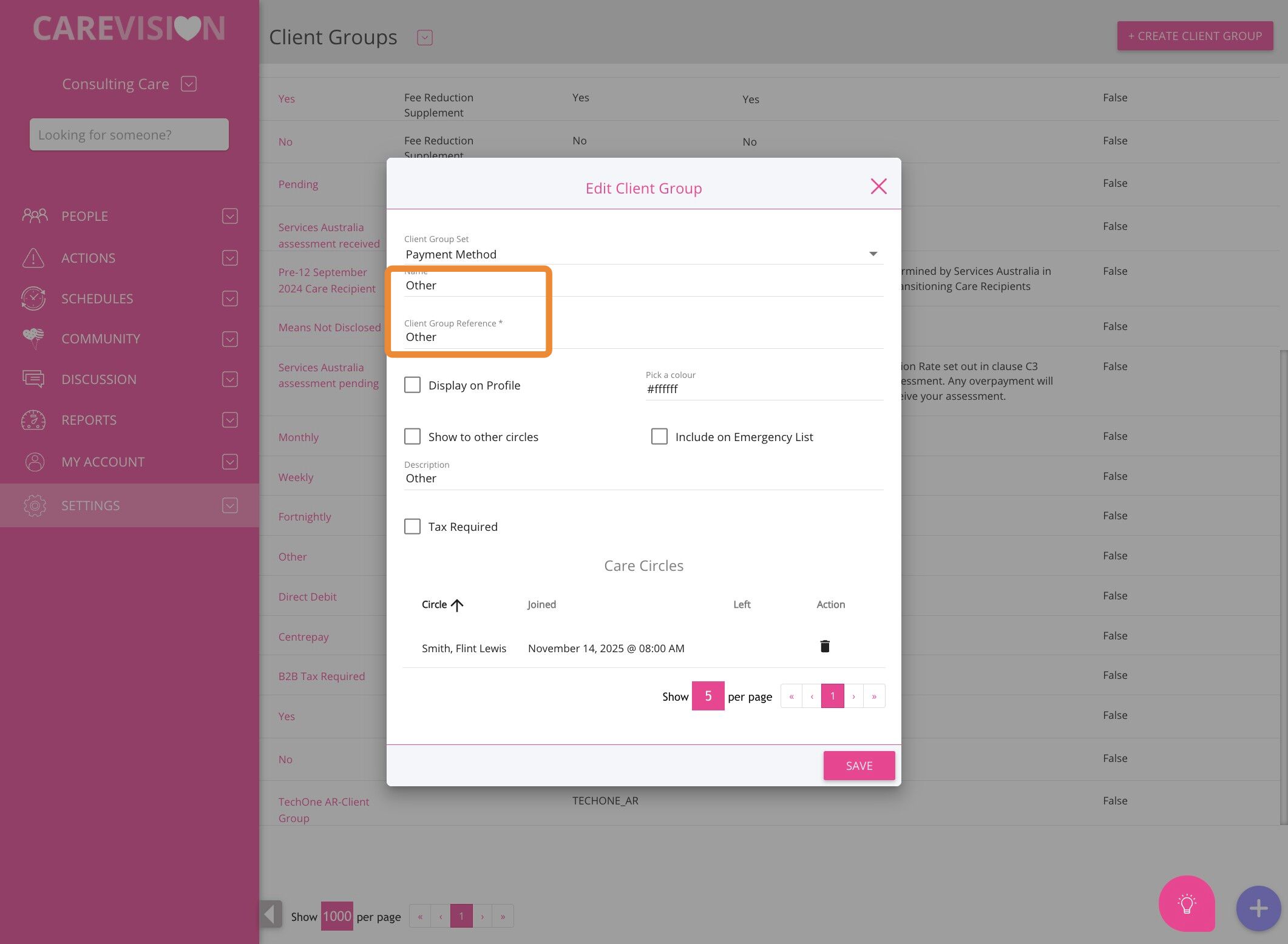Check the Show to other circles box
This screenshot has height=944, width=1288.
(x=412, y=437)
